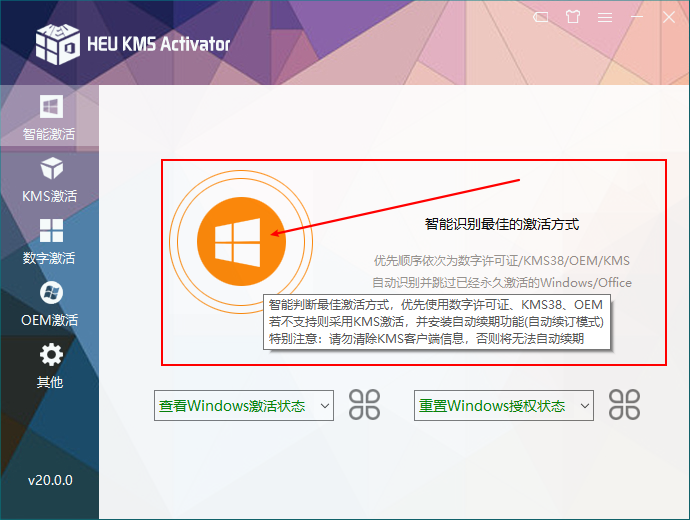Screen dimensions: 690x520
Task: Click the text 自动识别并跳过已经永久激活的Windows/Office
Action: click(502, 282)
